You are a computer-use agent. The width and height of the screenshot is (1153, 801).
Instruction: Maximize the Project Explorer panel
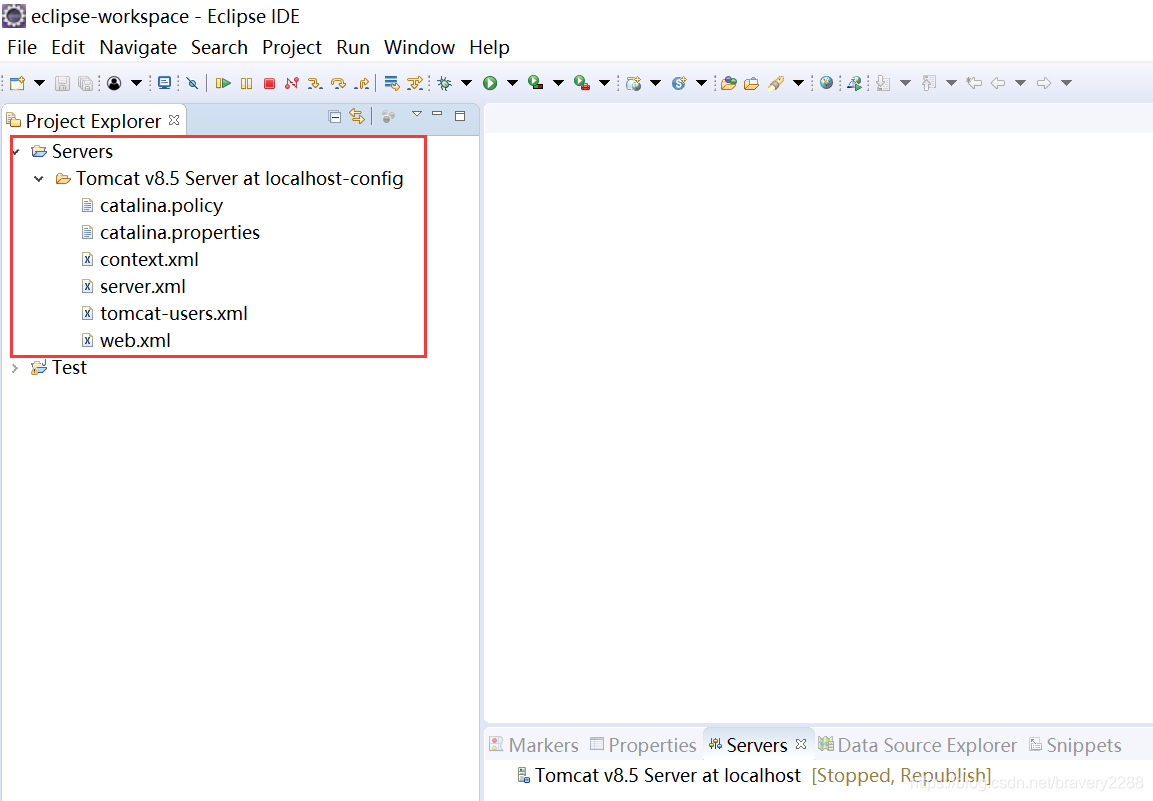(x=460, y=115)
